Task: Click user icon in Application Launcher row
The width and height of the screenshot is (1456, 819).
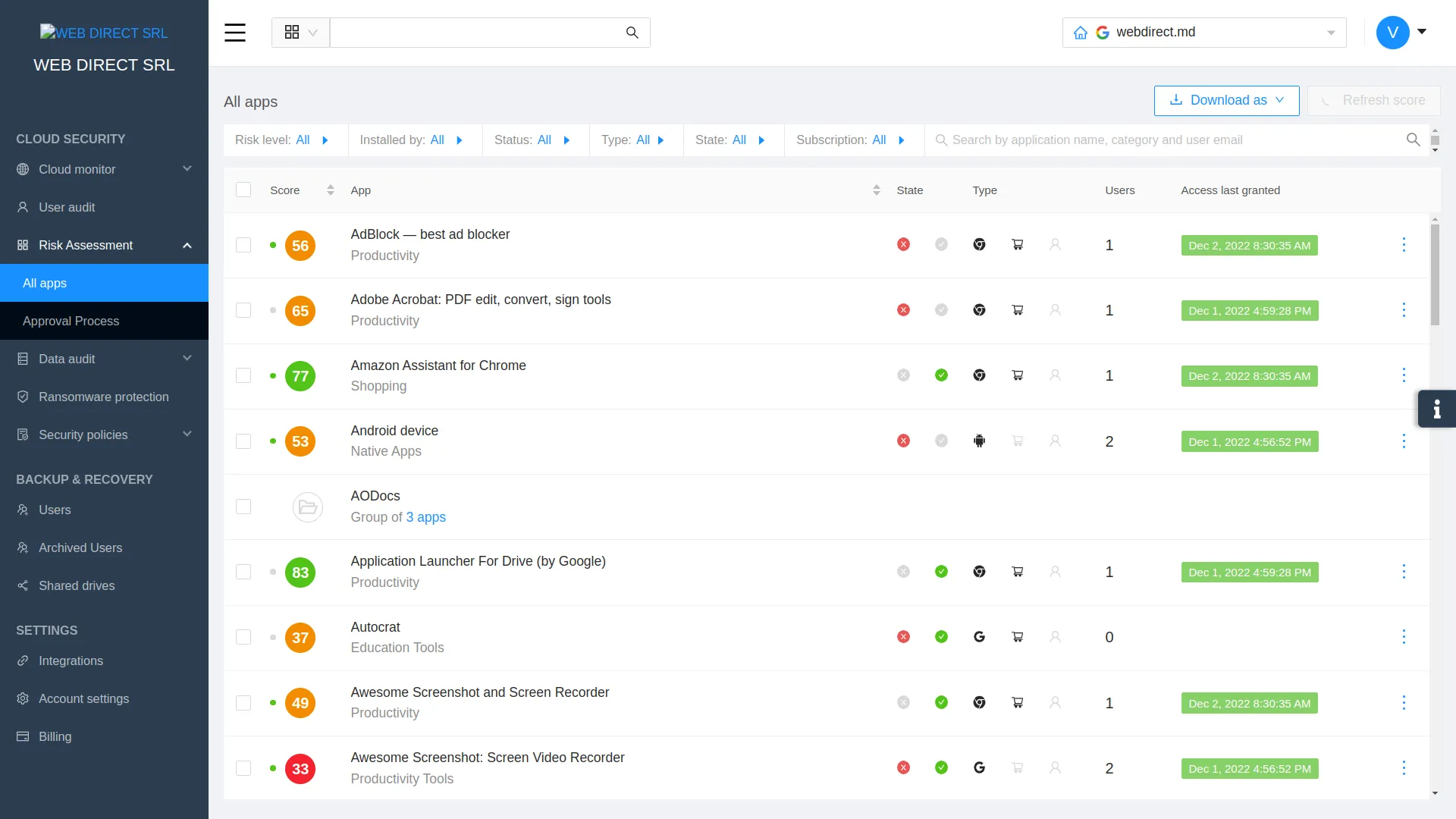Action: (x=1055, y=572)
